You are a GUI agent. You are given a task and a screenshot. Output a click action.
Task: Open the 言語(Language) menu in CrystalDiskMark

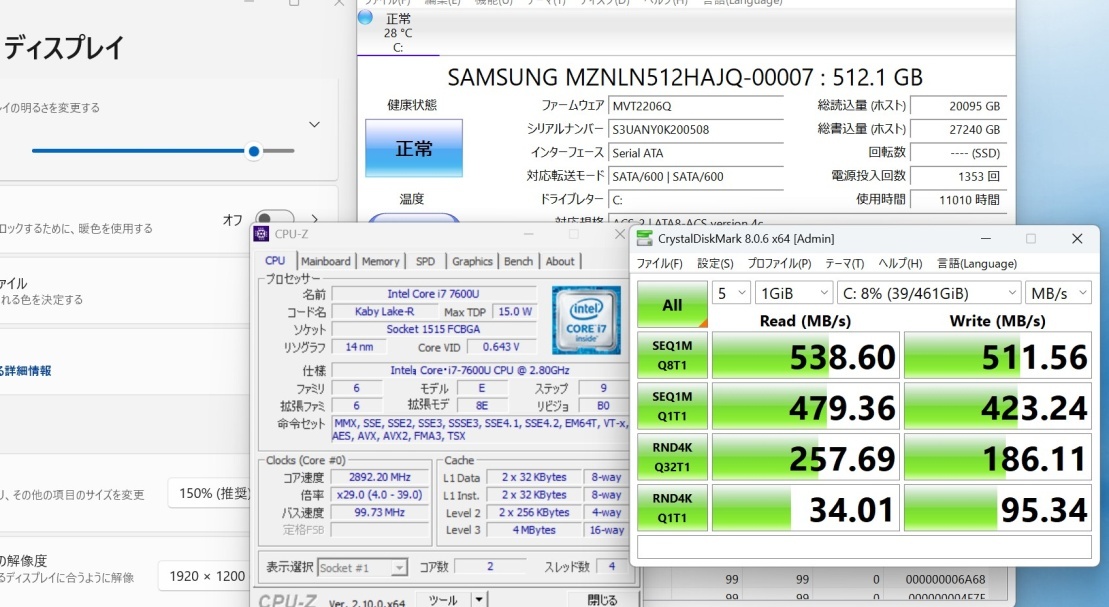point(977,263)
